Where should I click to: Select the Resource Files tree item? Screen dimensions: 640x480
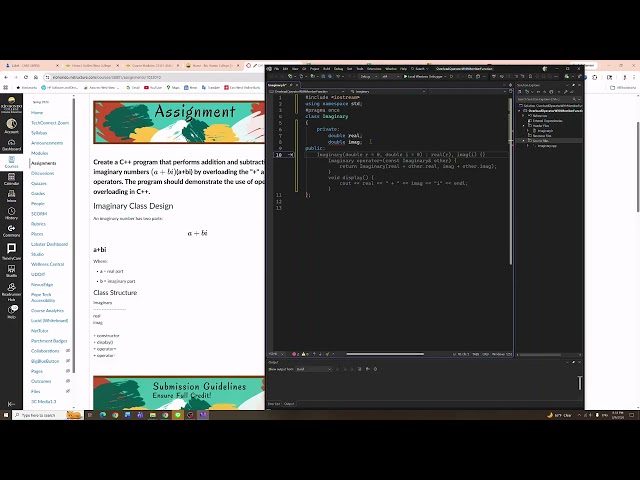pos(541,136)
